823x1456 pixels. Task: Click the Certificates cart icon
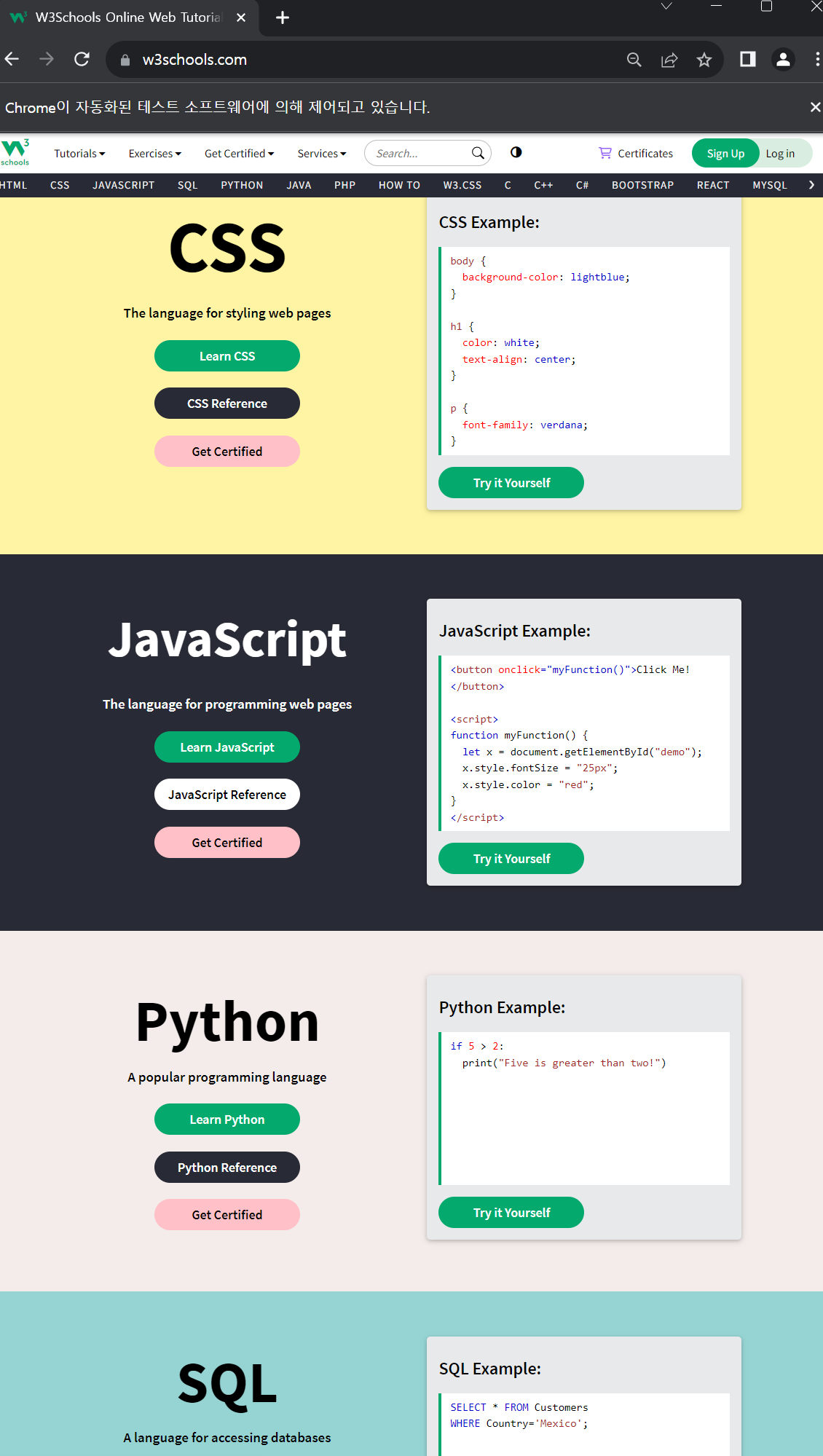coord(605,153)
